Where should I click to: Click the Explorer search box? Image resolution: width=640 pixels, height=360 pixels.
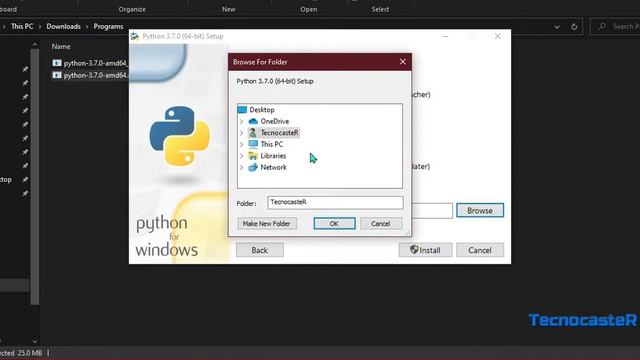click(x=616, y=27)
